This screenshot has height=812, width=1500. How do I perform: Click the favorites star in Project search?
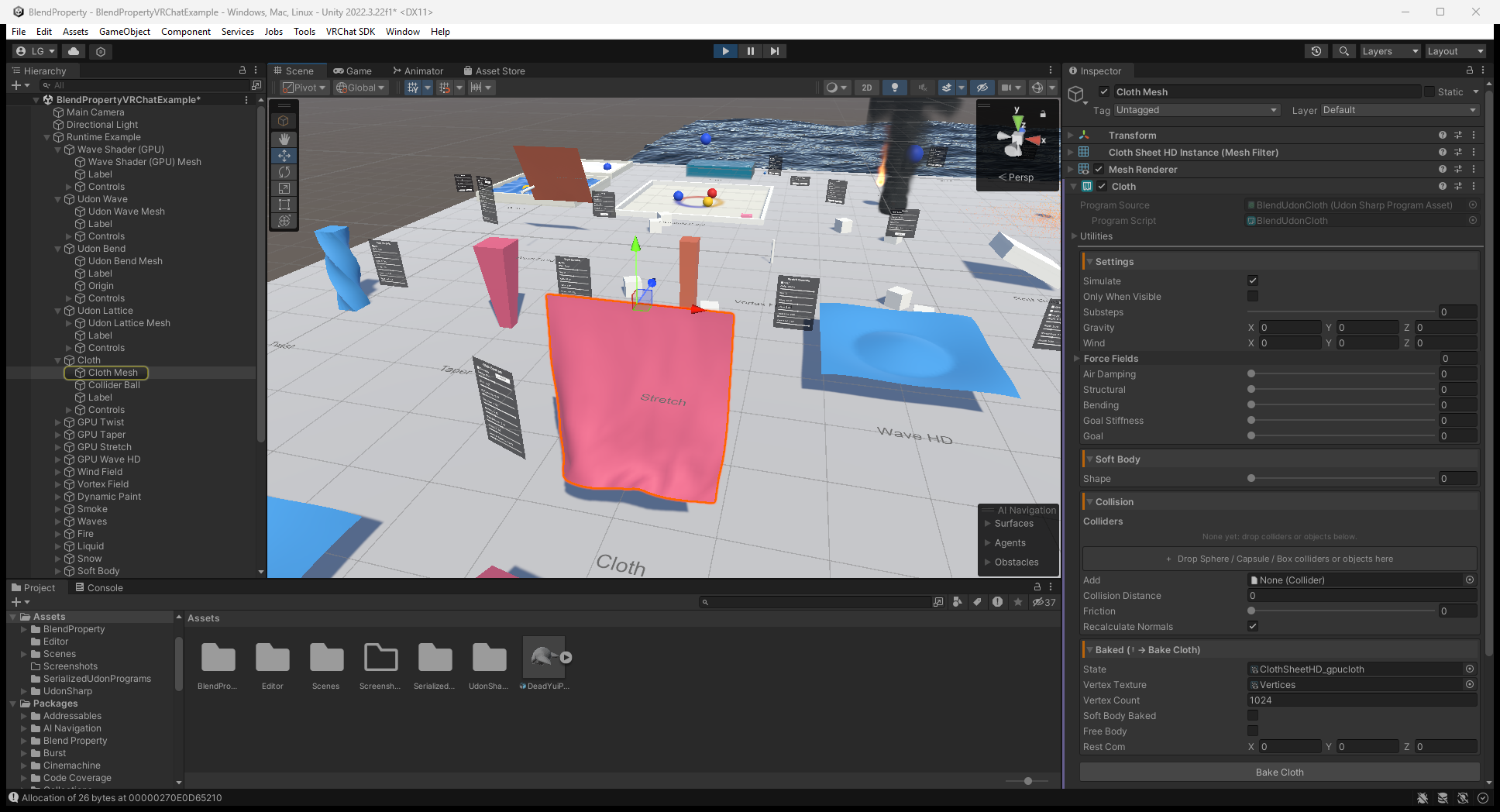(x=1018, y=602)
